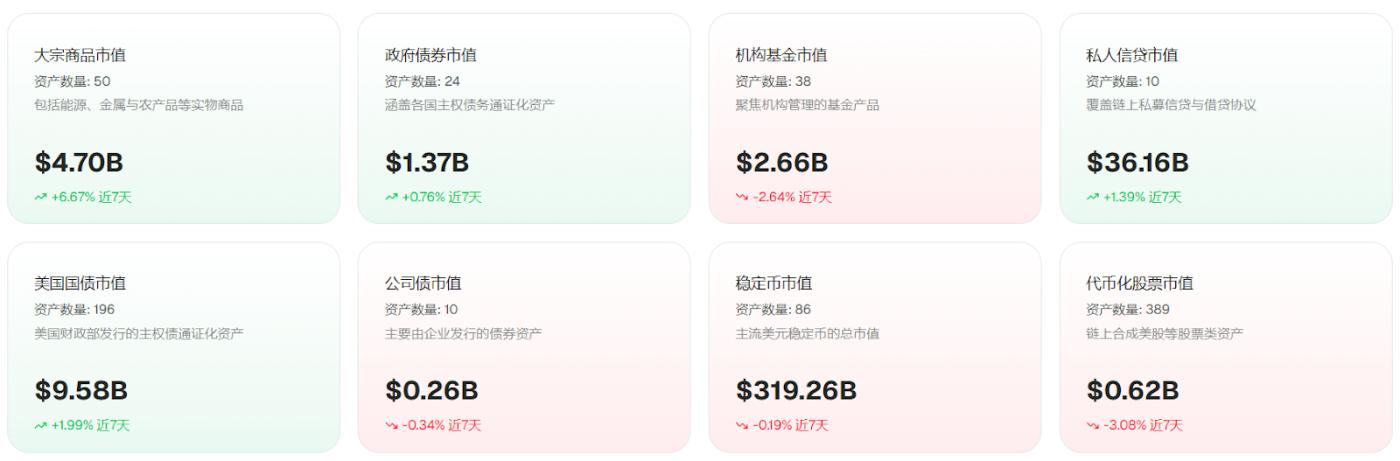Click the $36.16B private credit value

click(x=1137, y=163)
